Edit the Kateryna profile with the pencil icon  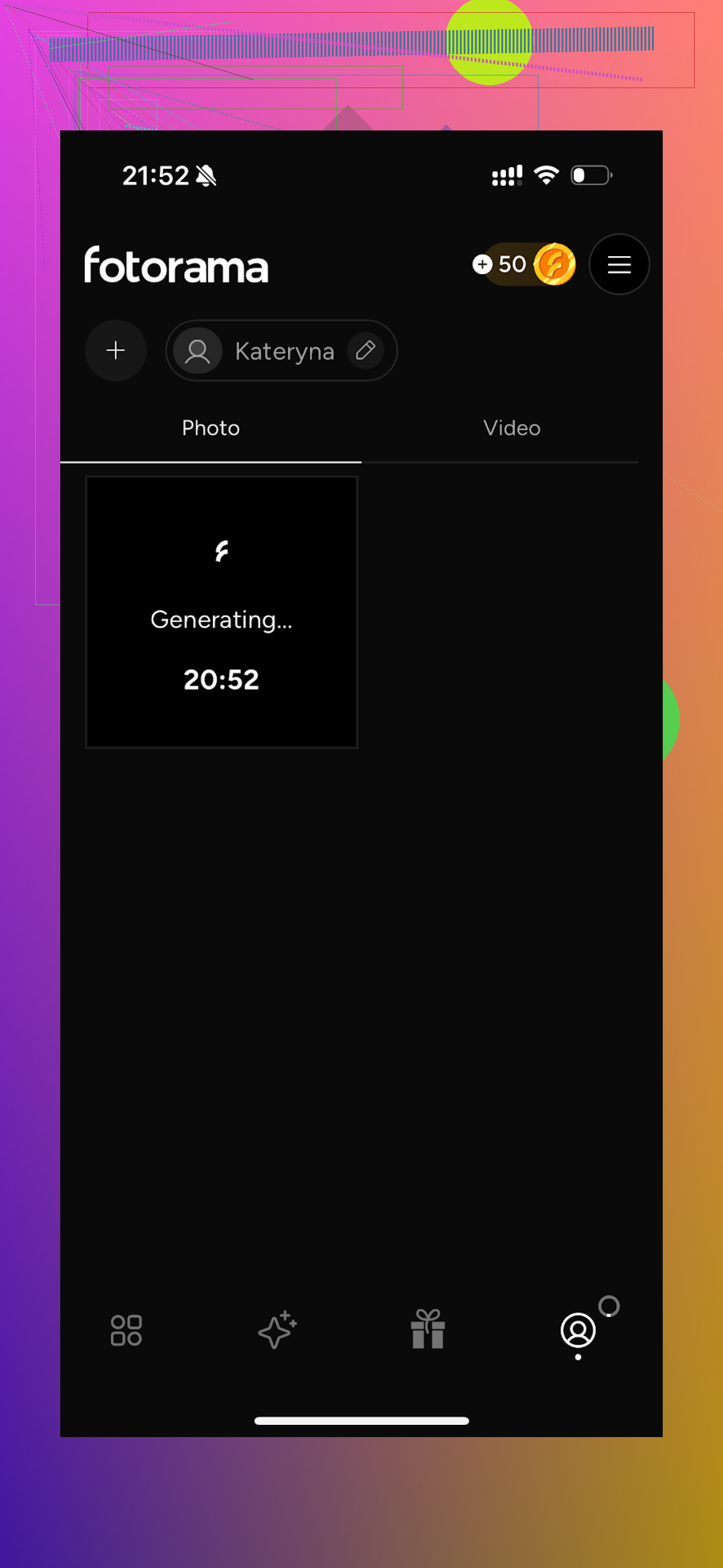pyautogui.click(x=365, y=351)
